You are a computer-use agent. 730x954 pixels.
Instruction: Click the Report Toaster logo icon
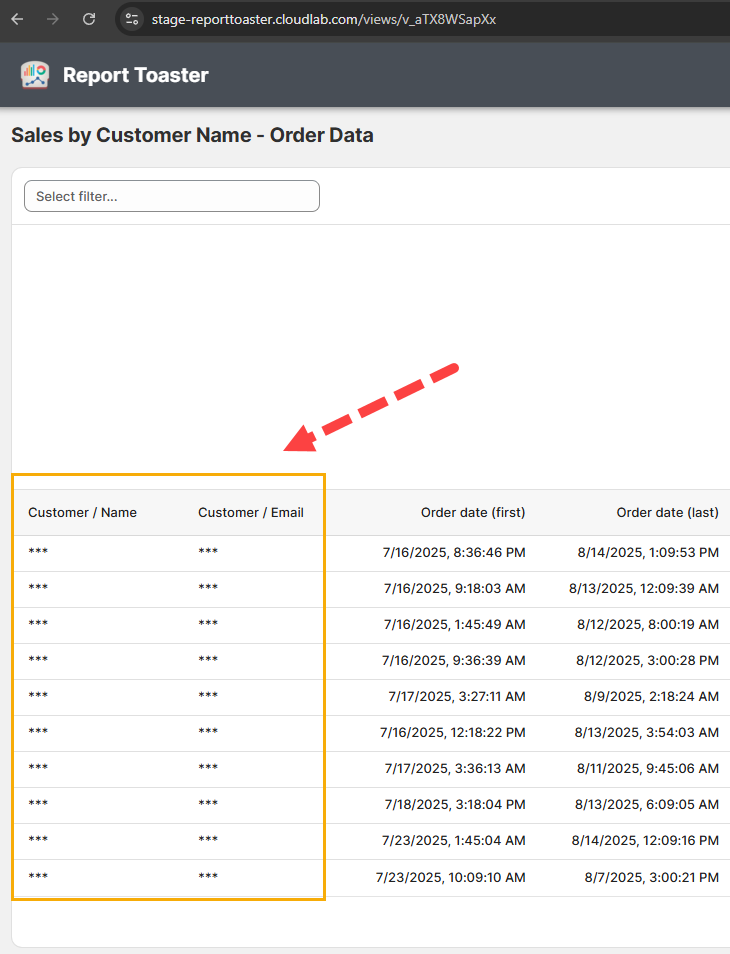tap(35, 75)
